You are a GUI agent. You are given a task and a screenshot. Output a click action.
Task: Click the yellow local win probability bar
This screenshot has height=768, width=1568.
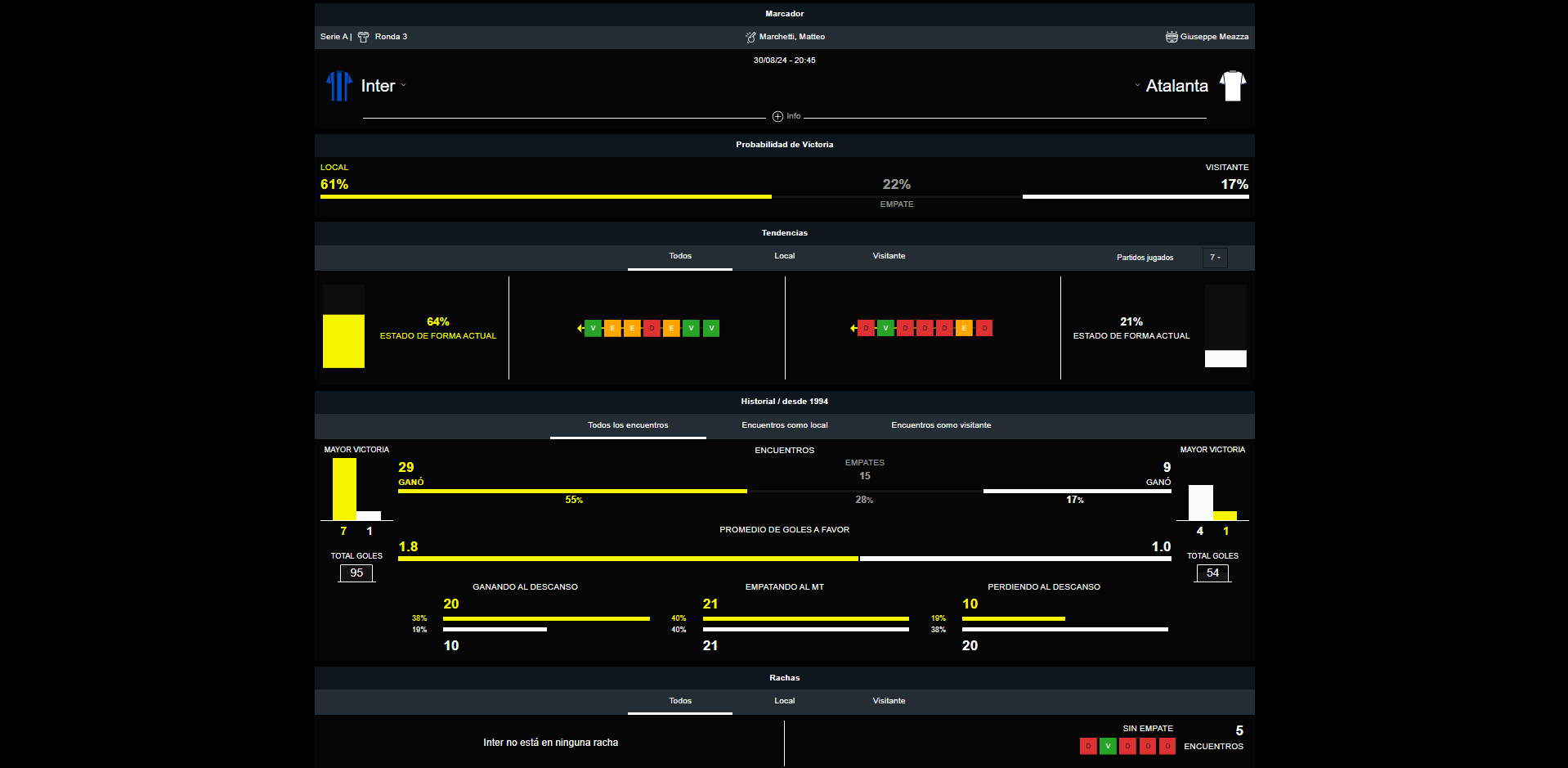[545, 196]
